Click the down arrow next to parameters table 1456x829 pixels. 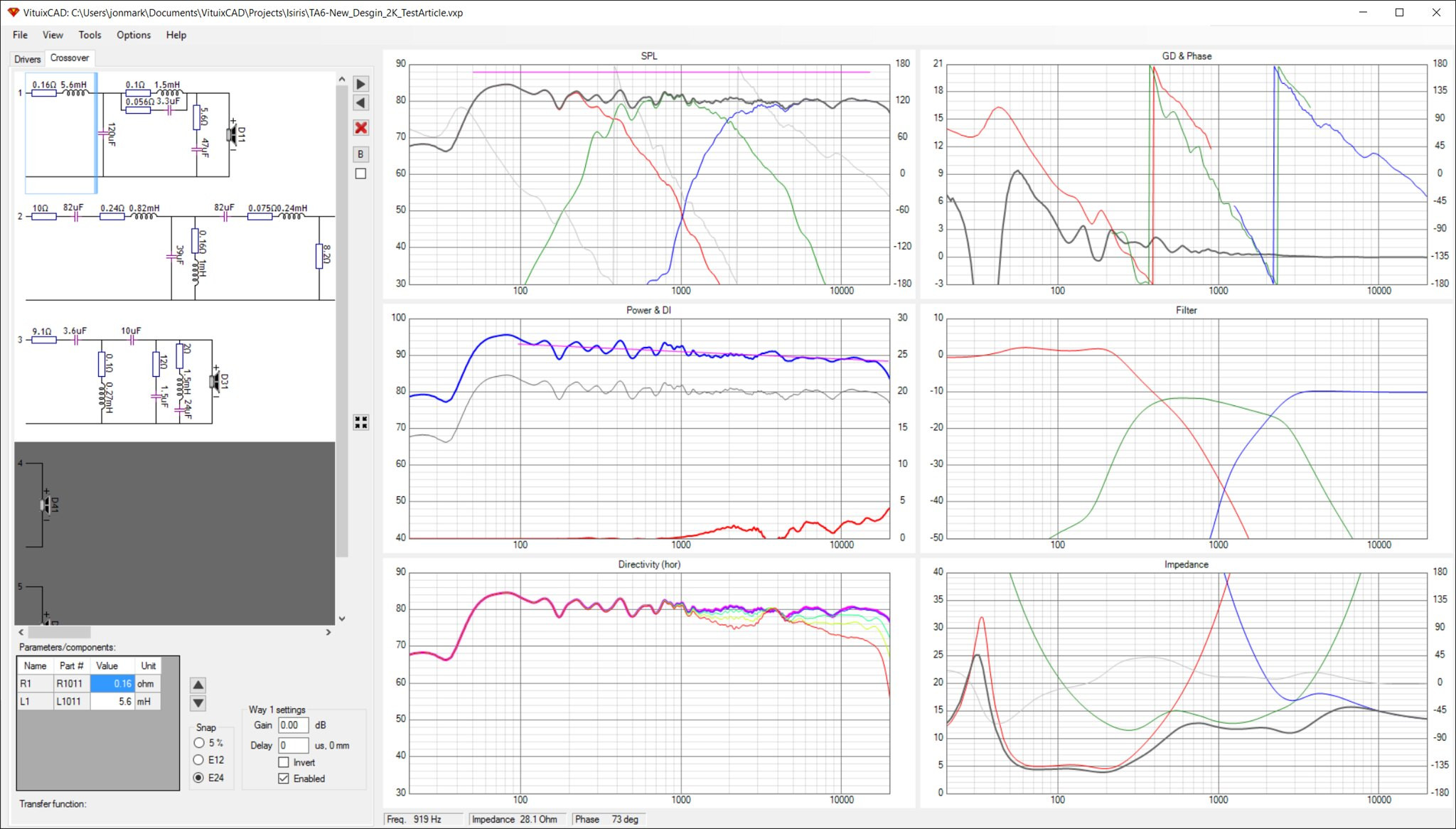[198, 703]
